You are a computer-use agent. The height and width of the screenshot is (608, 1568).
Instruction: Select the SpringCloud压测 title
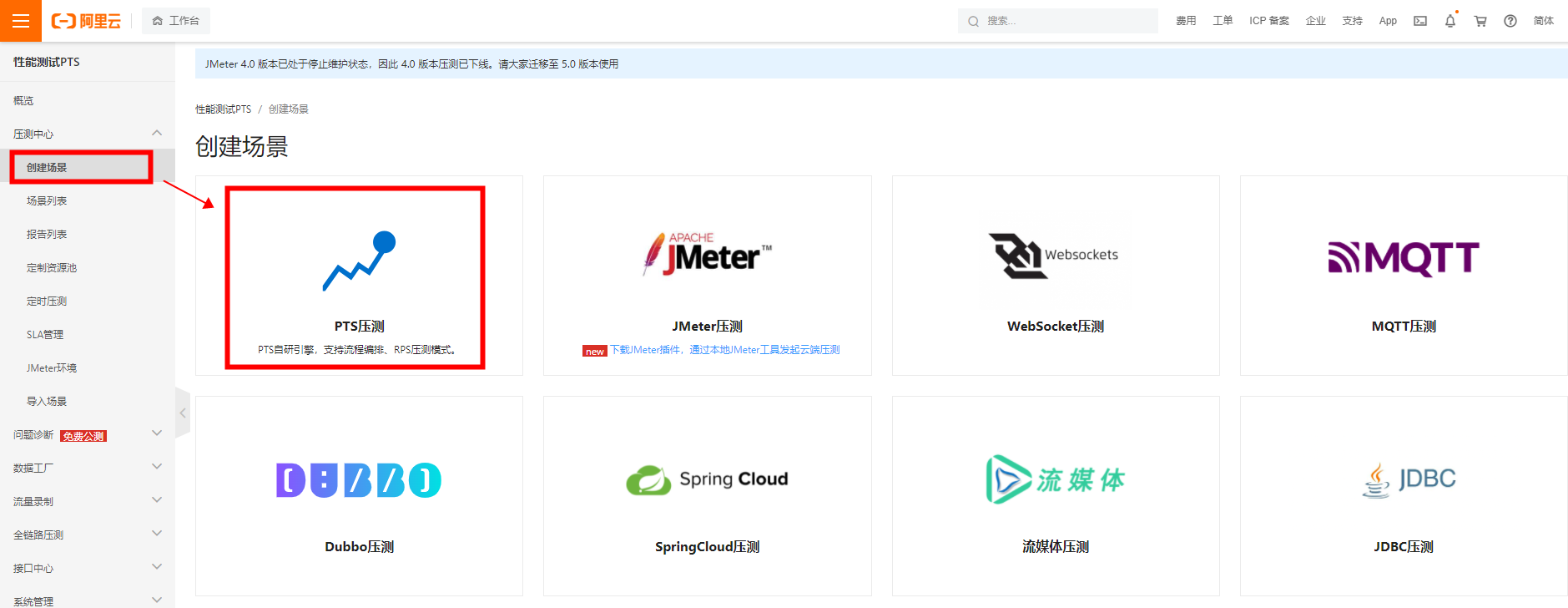707,547
